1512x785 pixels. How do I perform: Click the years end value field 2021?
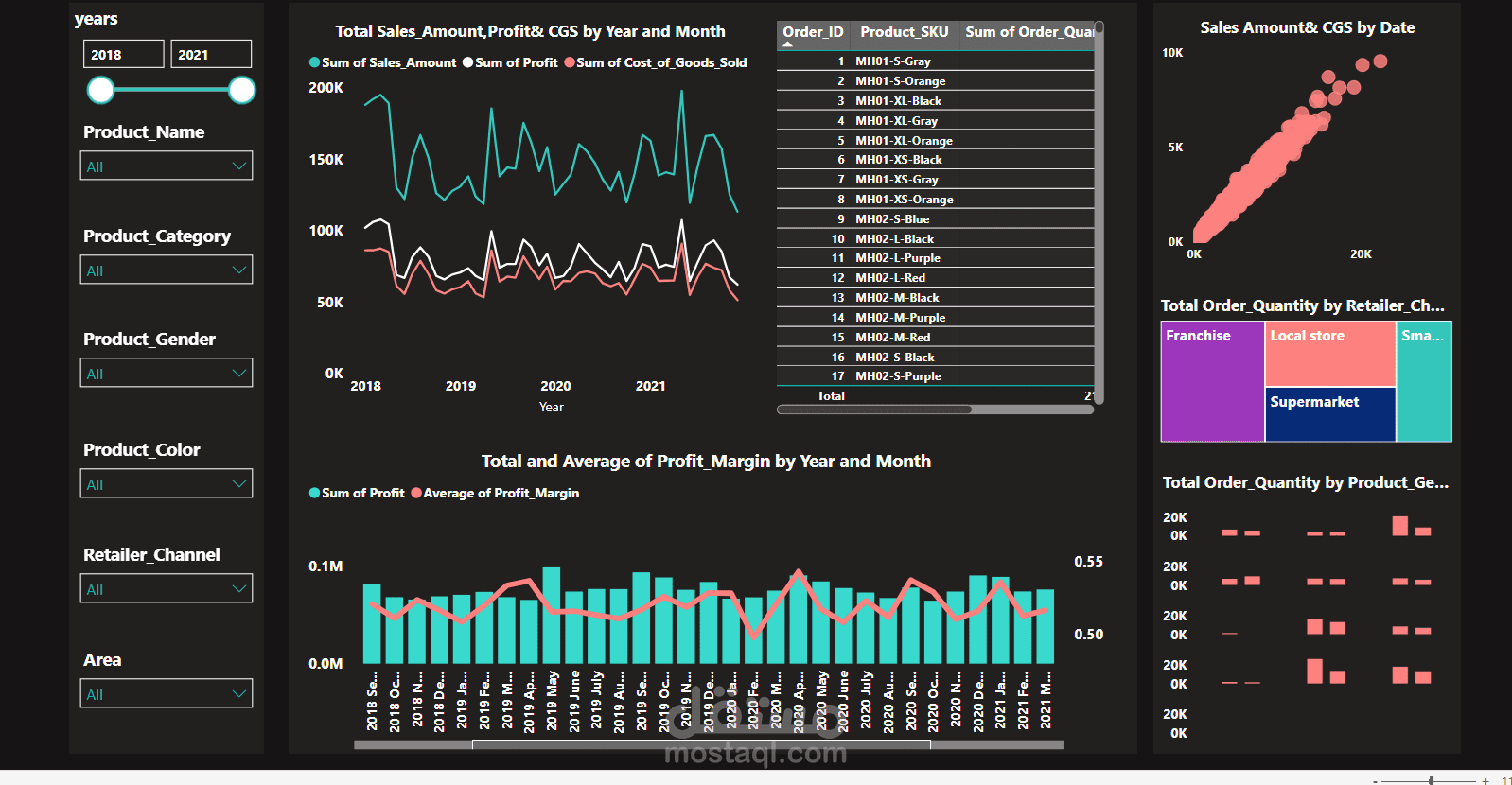click(x=211, y=54)
